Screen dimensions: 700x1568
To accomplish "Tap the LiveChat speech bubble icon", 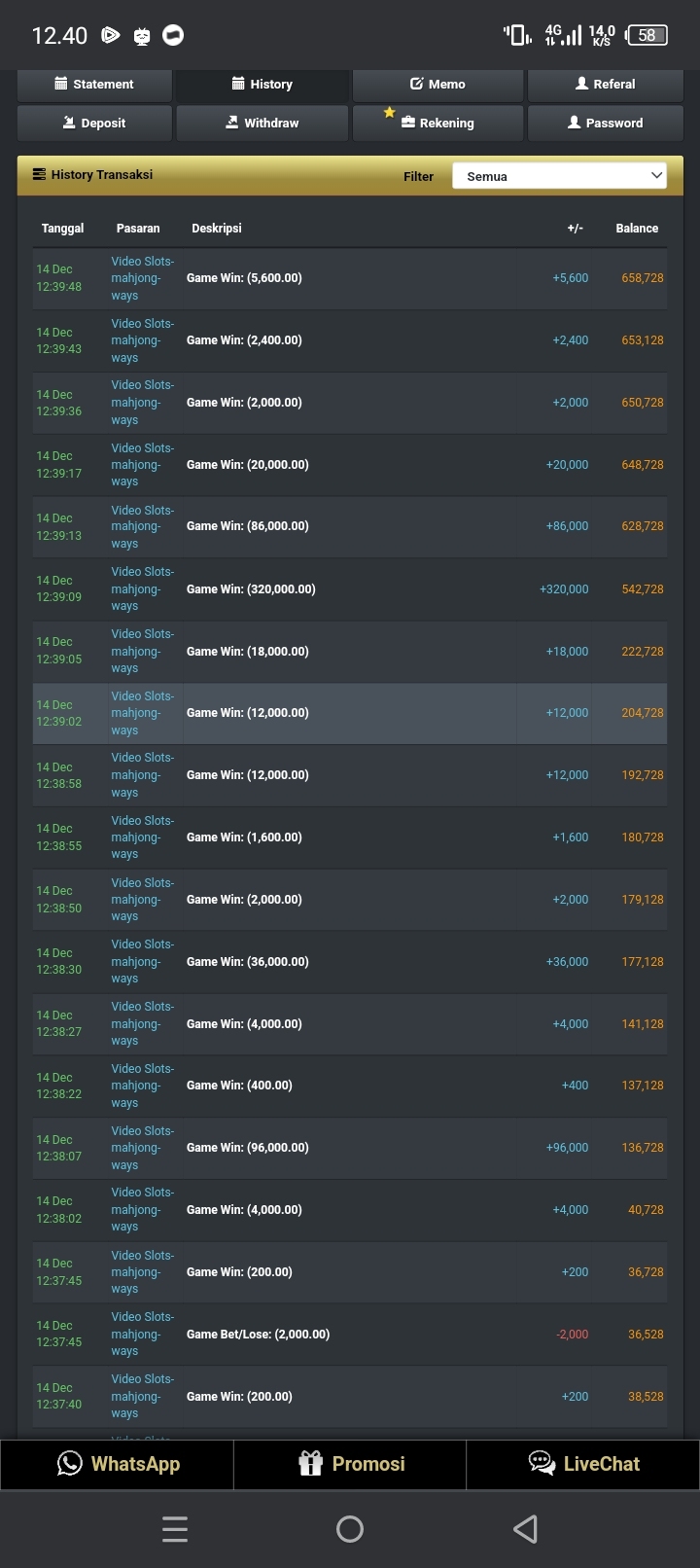I will tap(542, 1463).
